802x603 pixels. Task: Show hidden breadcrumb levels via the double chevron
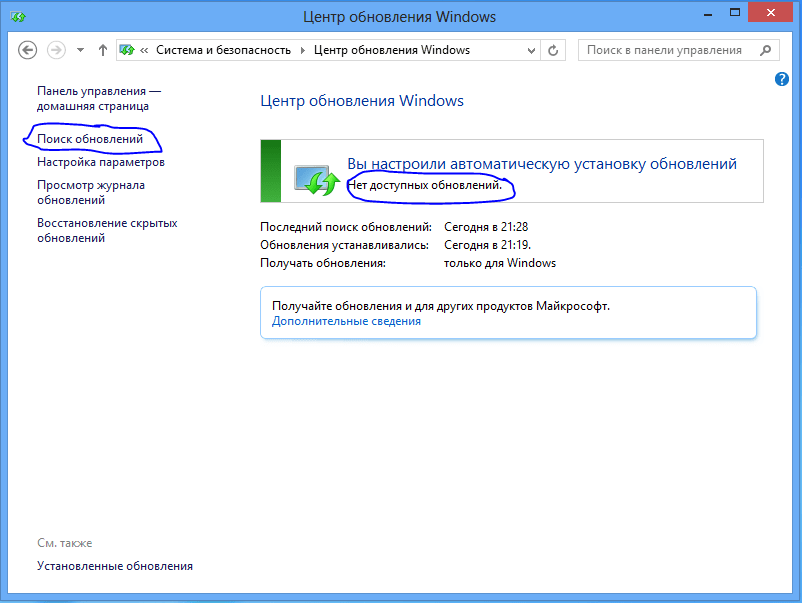pyautogui.click(x=144, y=50)
